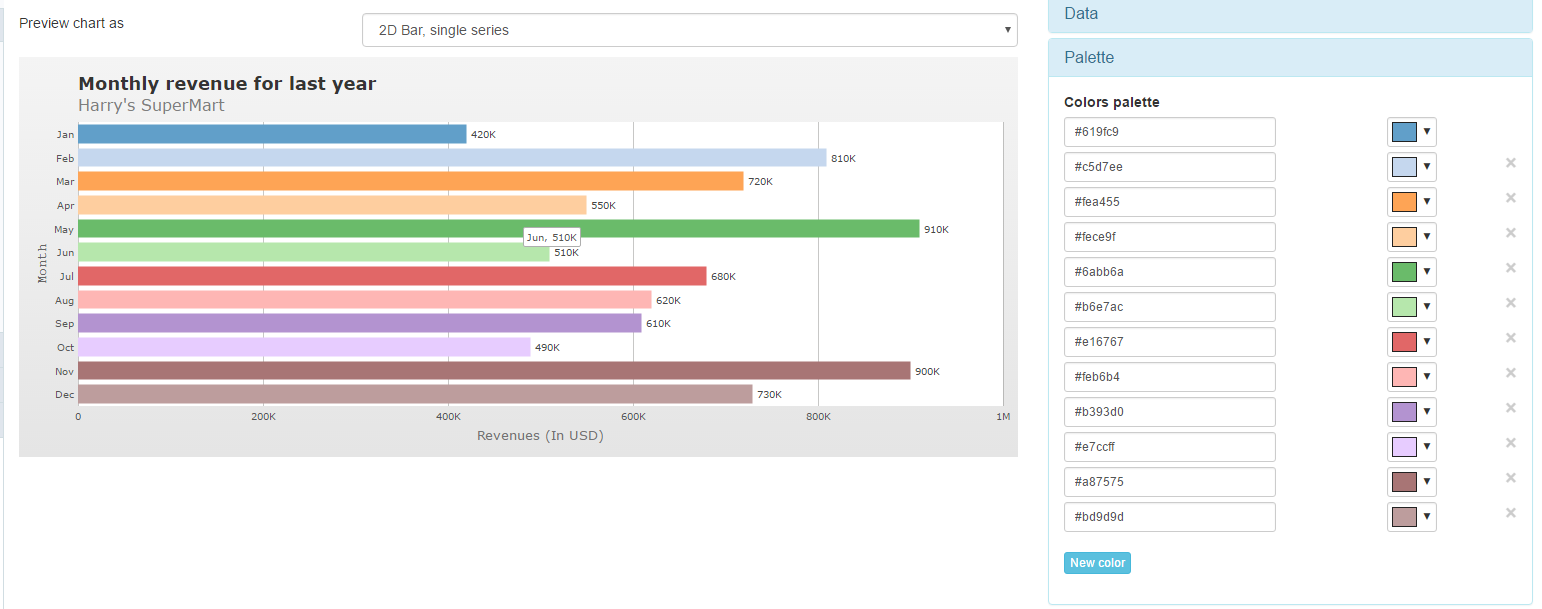Delete the #b393d0 purple color row
Screen dimensions: 1542x609
[1510, 408]
